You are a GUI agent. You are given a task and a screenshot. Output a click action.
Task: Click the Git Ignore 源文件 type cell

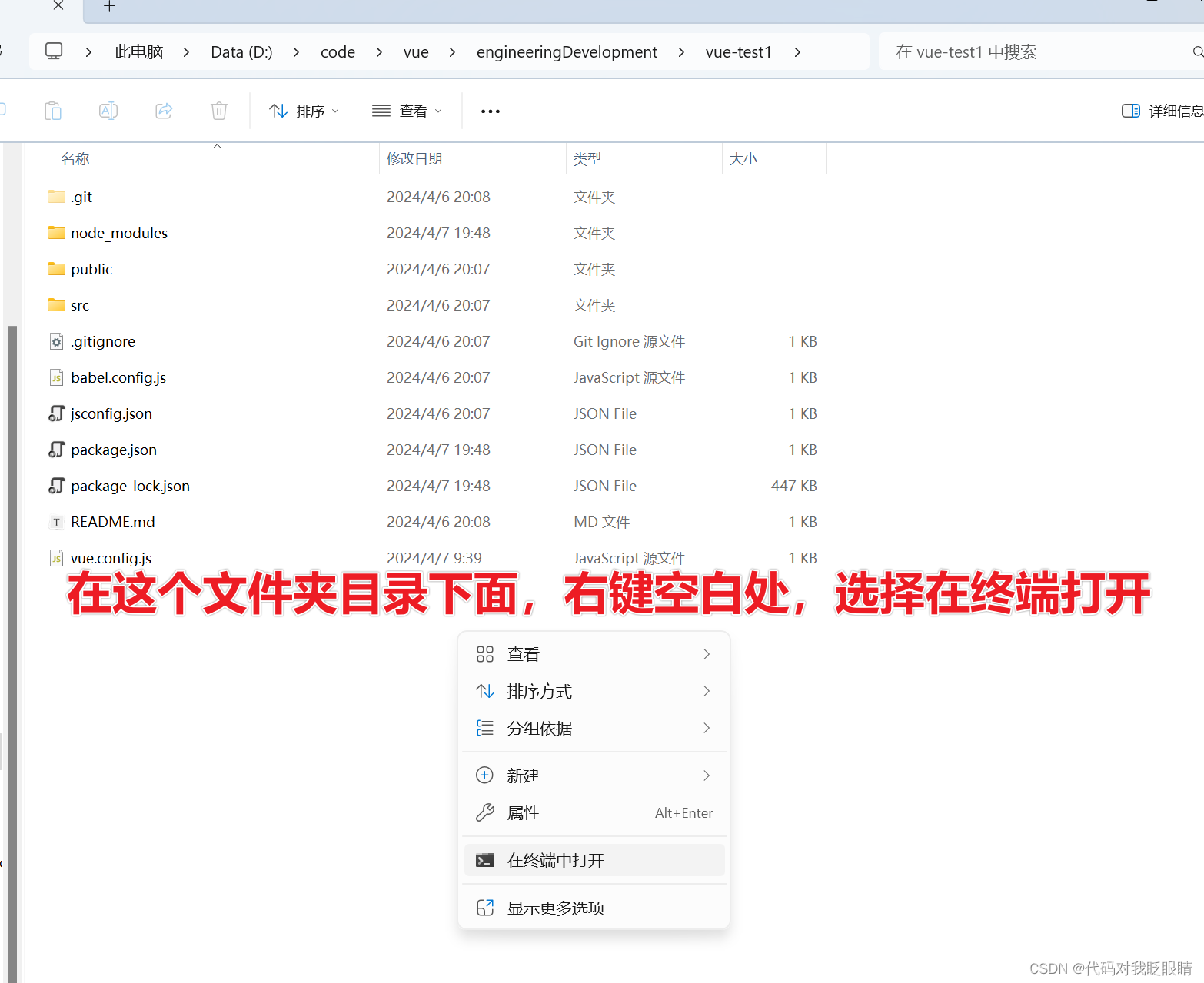point(629,341)
